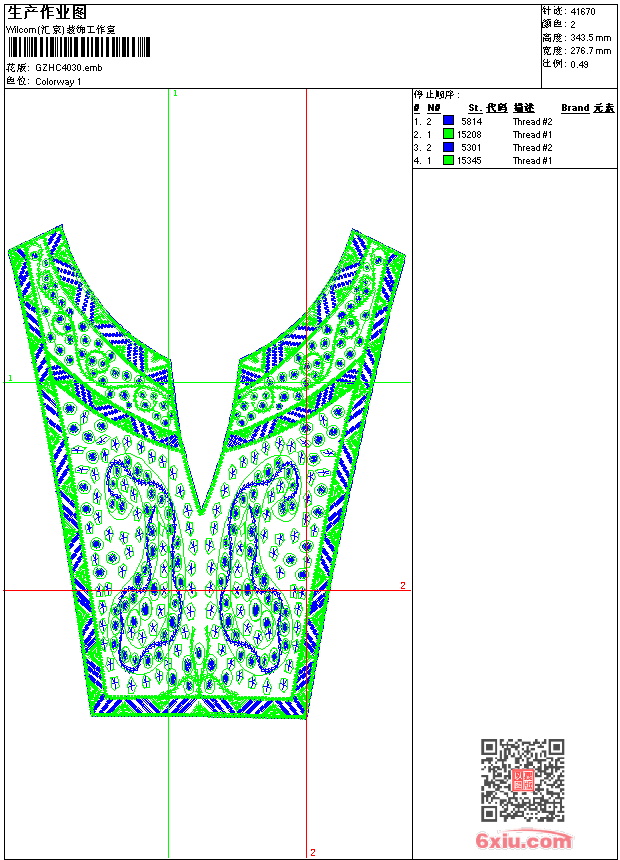Screen dimensions: 620x860
Task: Select the GZHC4030.emb design file name
Action: (68, 68)
